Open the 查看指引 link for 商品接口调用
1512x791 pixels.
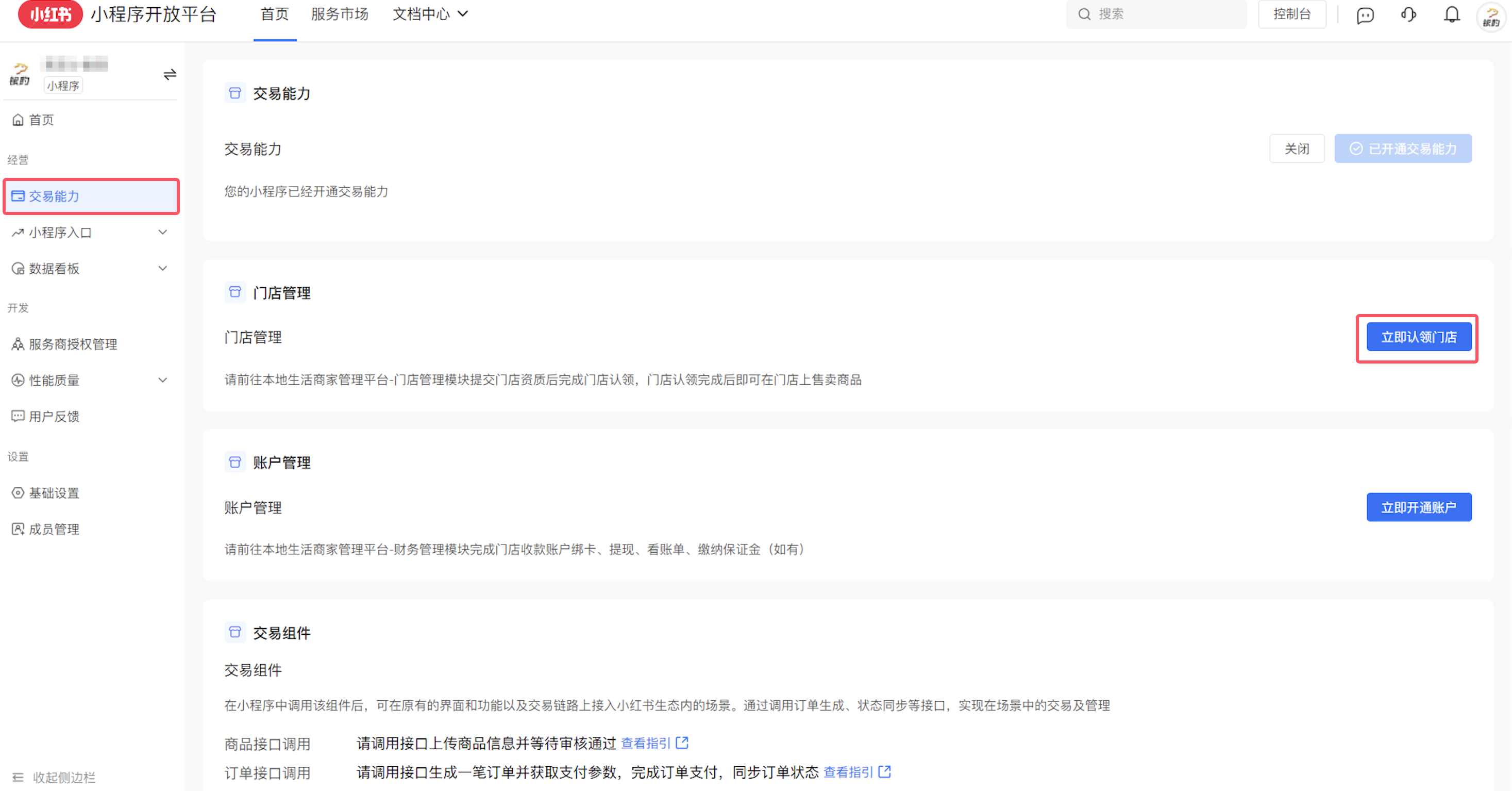coord(647,743)
